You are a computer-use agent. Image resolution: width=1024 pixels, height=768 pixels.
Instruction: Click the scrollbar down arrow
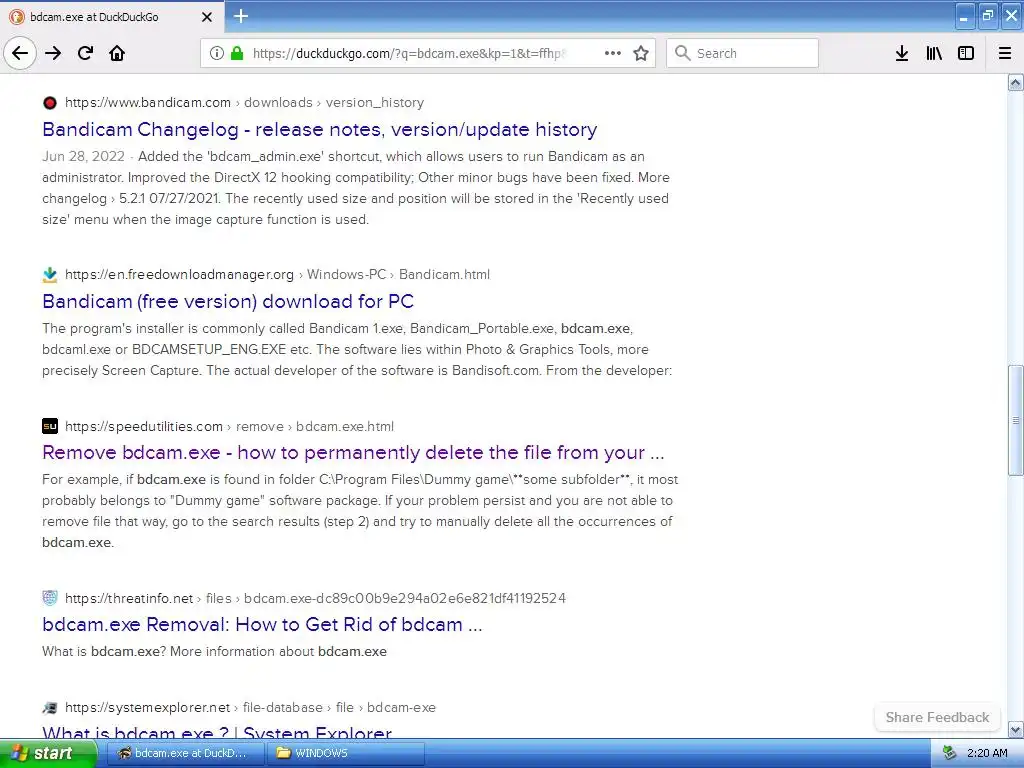[1016, 729]
